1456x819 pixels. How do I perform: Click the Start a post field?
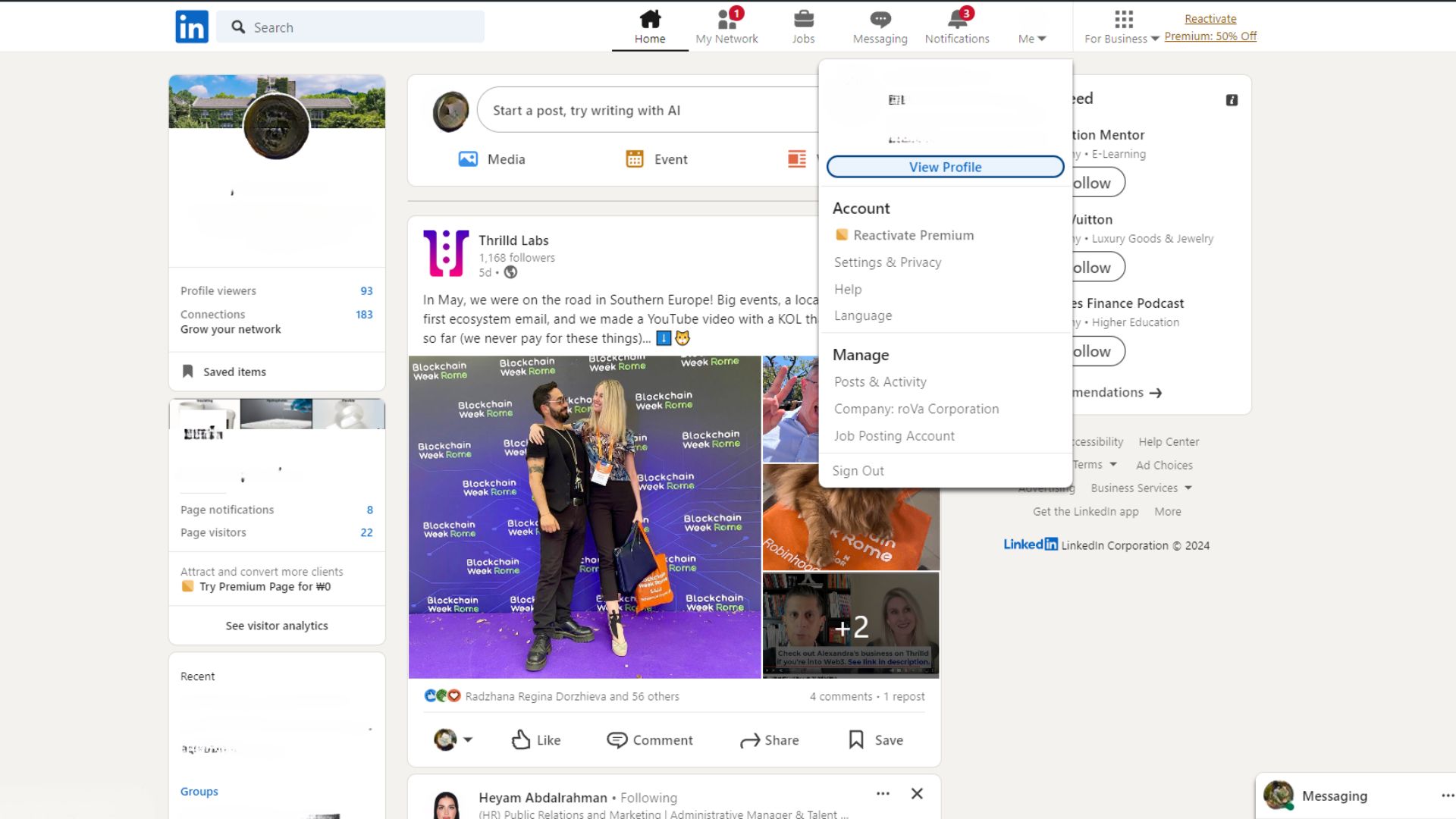[x=648, y=110]
